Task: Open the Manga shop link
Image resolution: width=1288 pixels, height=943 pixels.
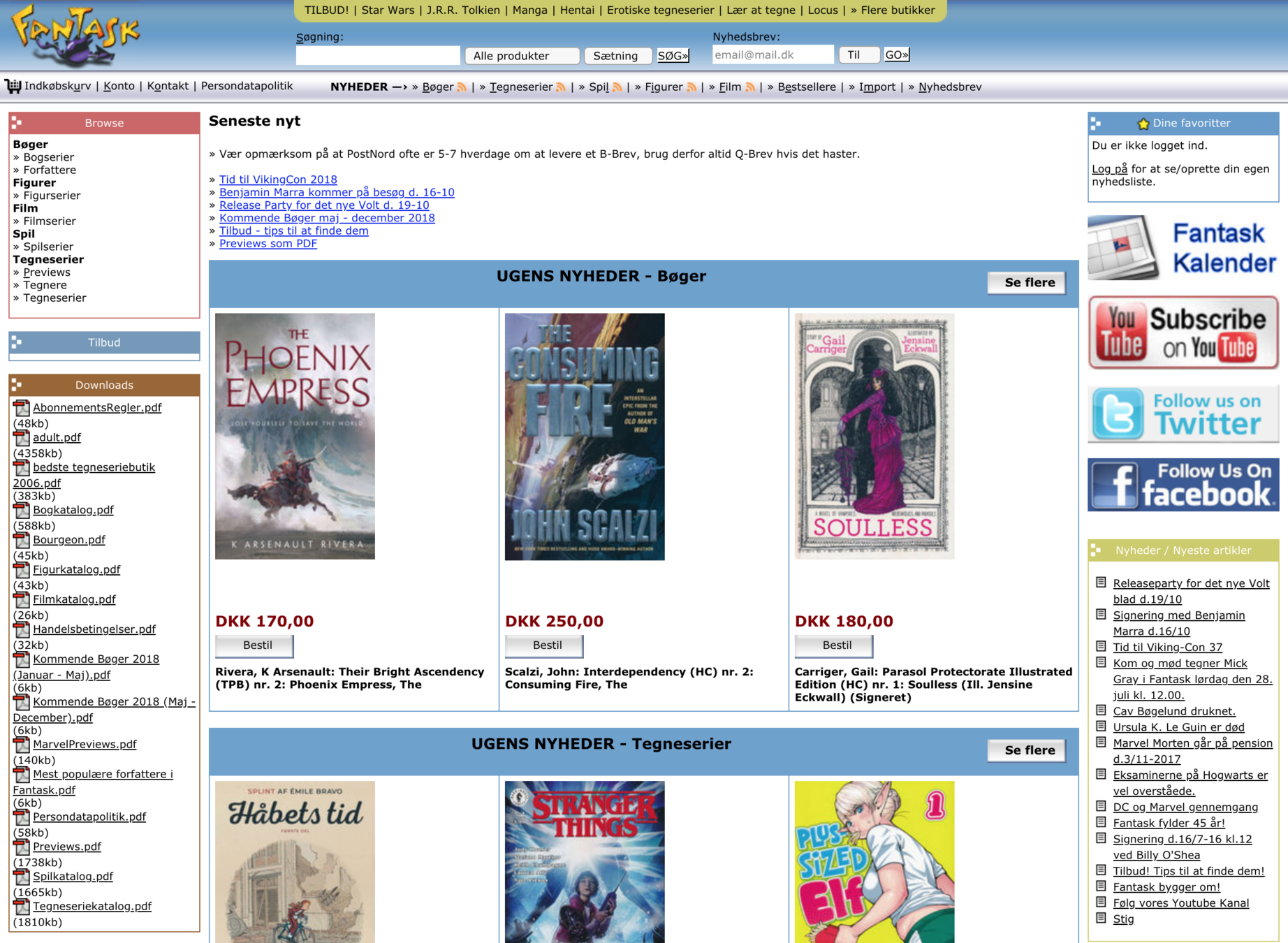Action: [x=530, y=10]
